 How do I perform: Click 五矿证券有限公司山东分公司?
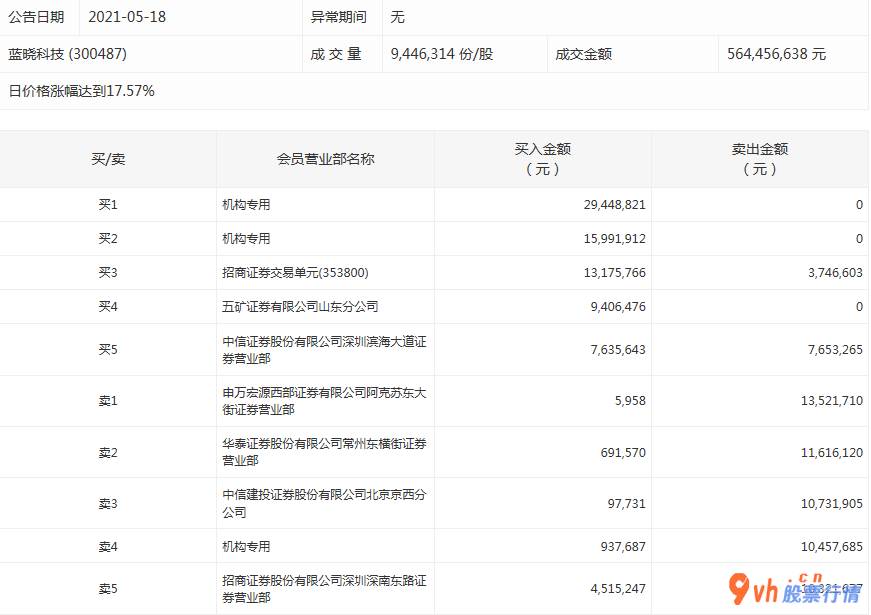[300, 307]
